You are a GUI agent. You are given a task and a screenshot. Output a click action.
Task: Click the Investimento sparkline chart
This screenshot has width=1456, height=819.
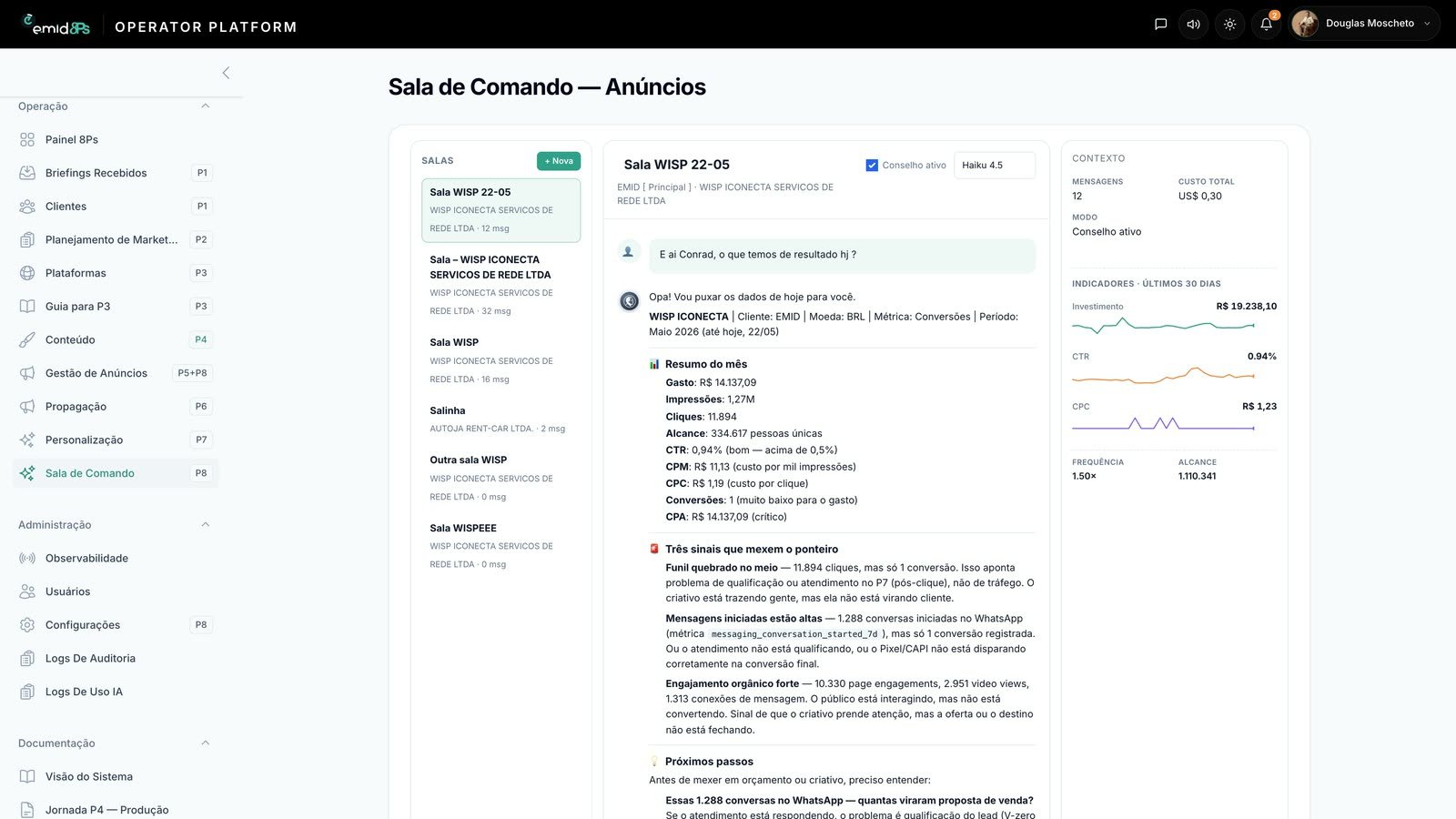(1163, 324)
